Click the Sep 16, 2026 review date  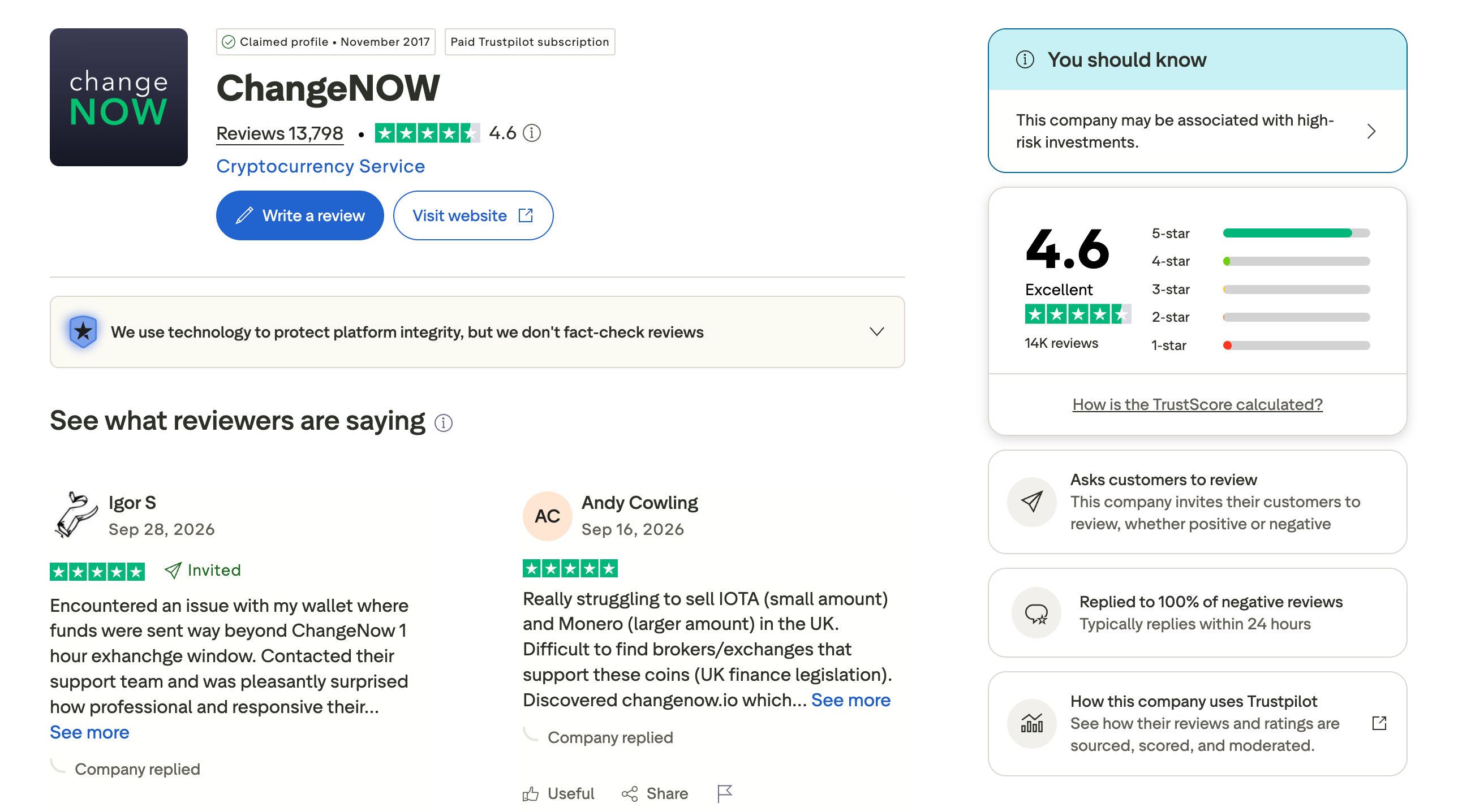(632, 529)
